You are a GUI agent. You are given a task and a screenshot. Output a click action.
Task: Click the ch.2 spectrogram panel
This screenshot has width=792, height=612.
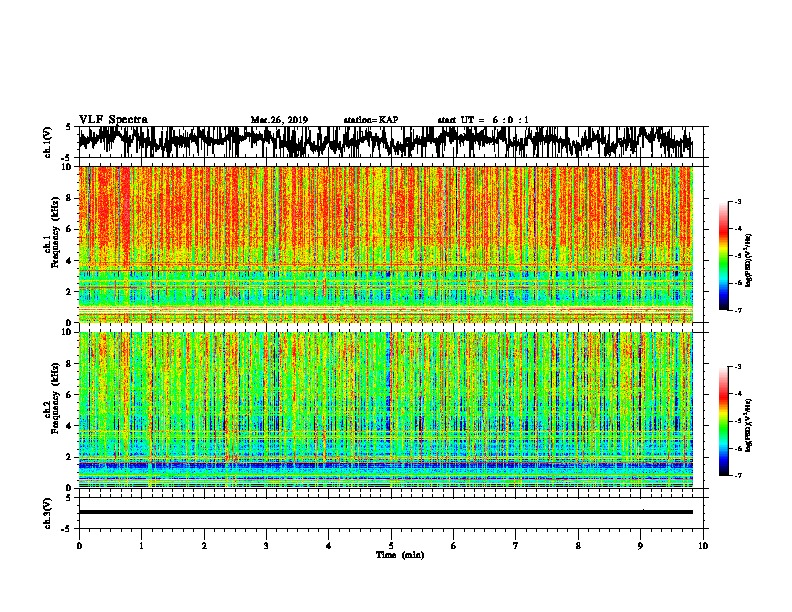click(385, 410)
